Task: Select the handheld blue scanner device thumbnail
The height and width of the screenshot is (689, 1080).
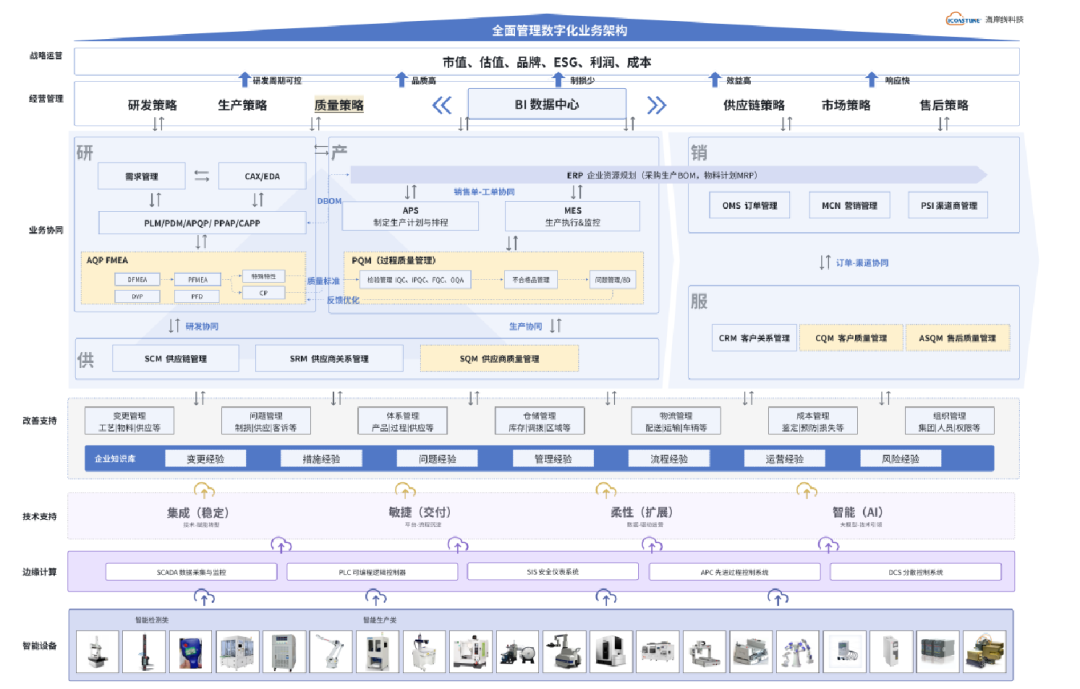Action: [191, 651]
